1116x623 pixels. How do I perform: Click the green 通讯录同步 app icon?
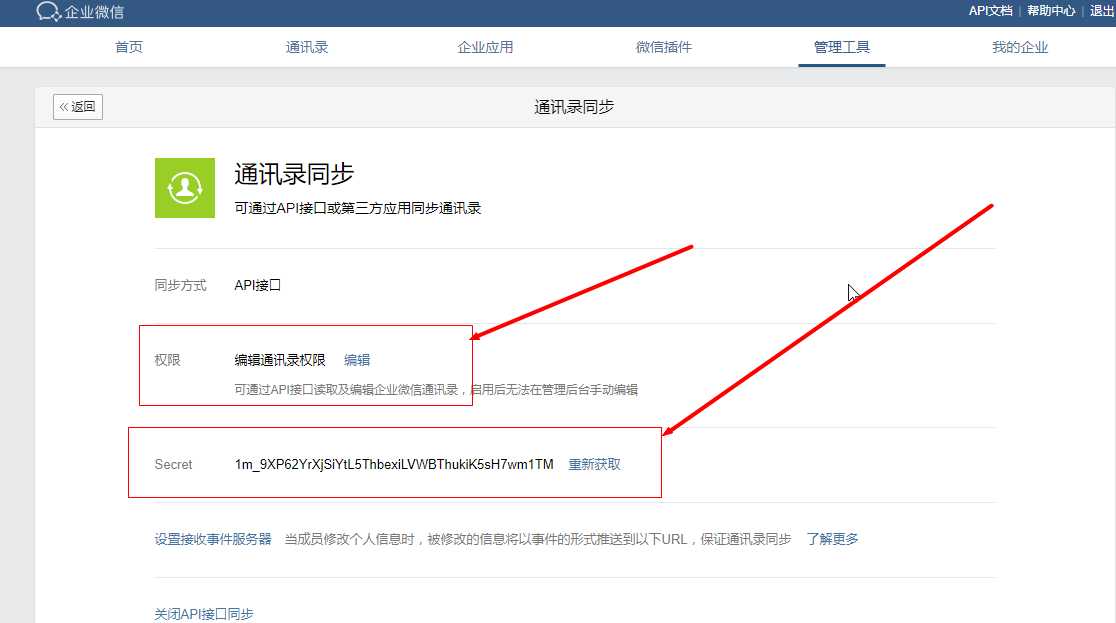tap(185, 188)
